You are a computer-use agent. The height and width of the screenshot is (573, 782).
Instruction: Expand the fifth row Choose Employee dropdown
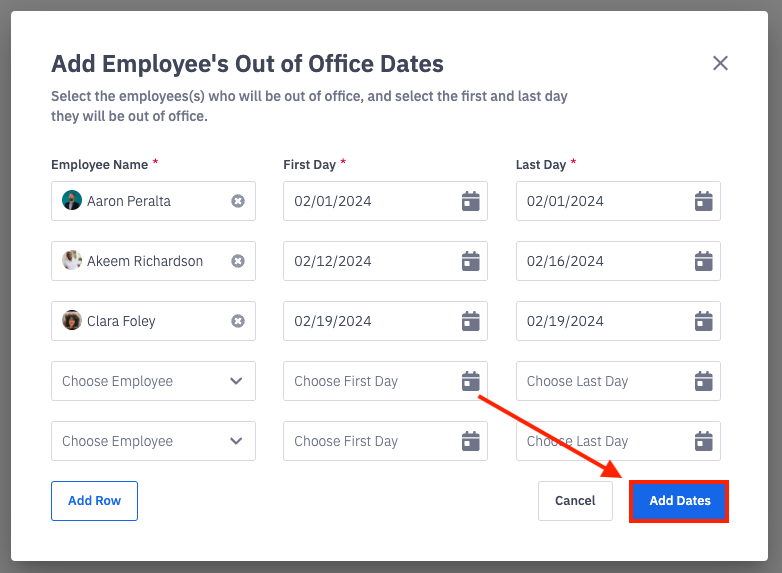pyautogui.click(x=236, y=441)
